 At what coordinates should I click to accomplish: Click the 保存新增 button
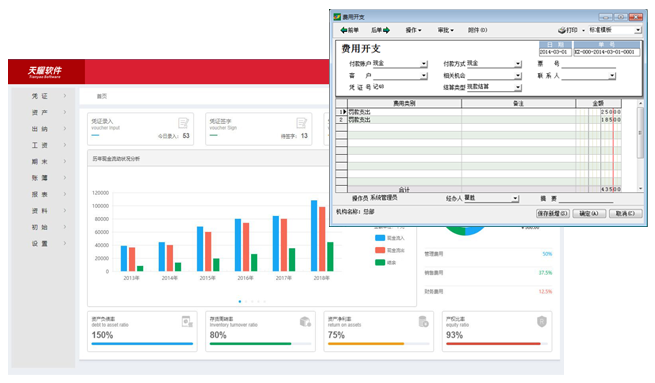click(x=553, y=213)
